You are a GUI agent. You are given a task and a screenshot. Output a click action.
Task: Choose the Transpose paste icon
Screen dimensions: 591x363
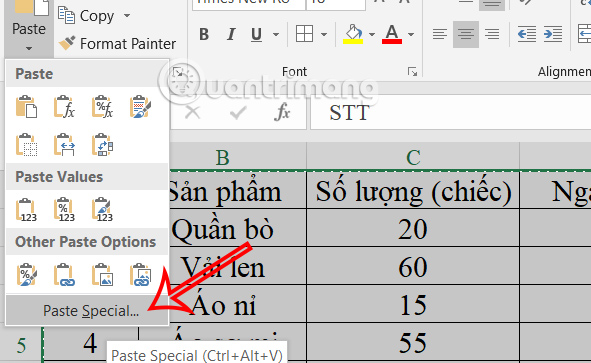click(x=103, y=145)
